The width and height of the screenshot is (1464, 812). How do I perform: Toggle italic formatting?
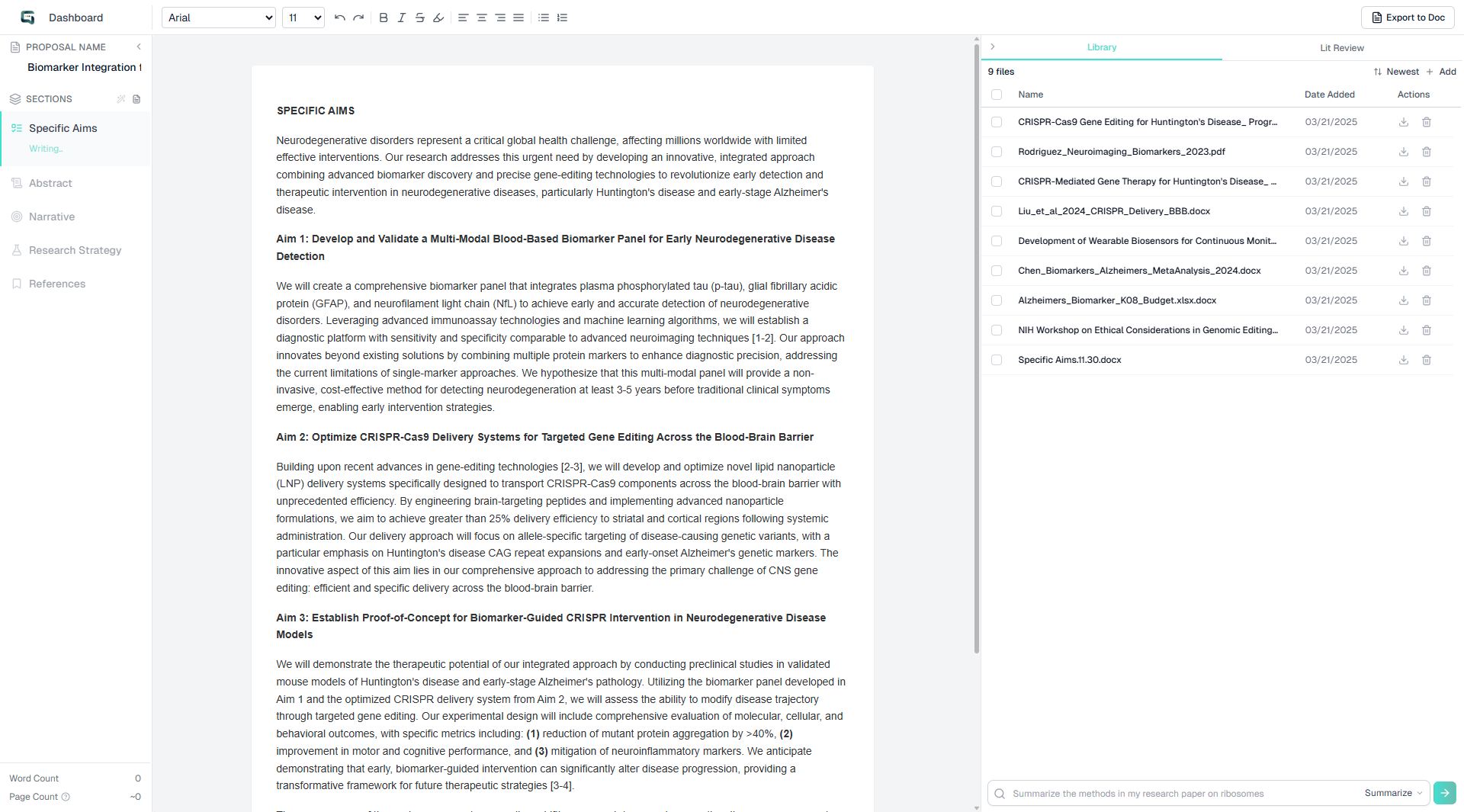pos(402,18)
